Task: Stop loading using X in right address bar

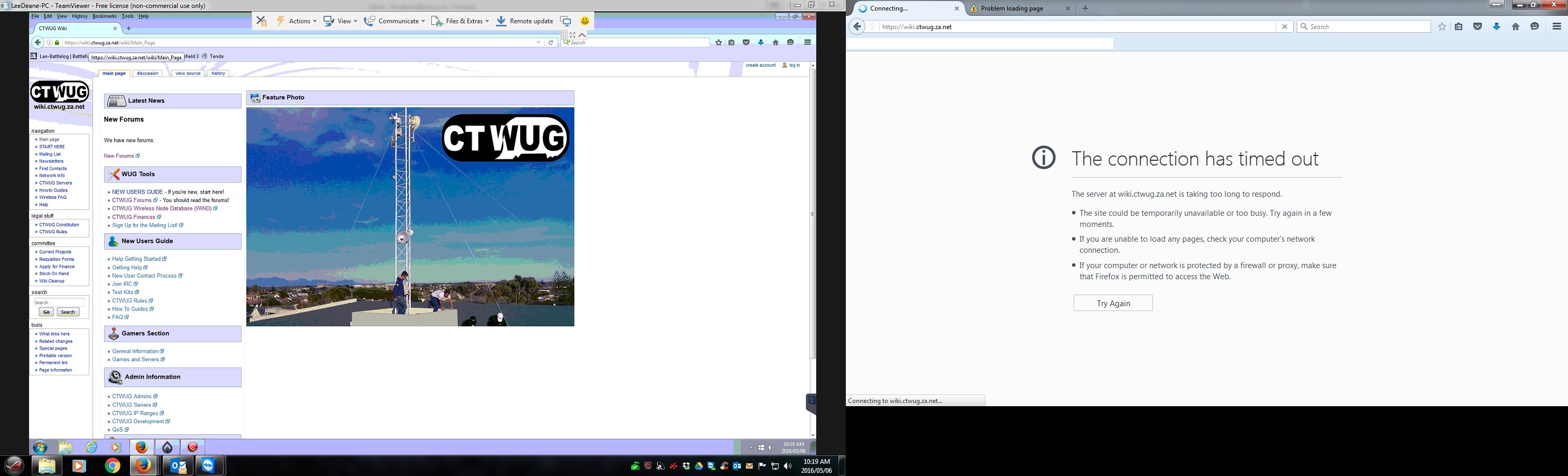Action: [x=1284, y=27]
